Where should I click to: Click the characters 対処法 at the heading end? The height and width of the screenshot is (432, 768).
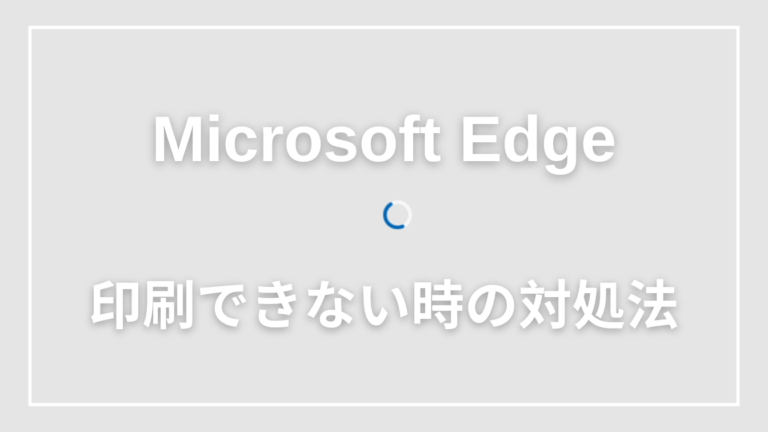pos(599,305)
